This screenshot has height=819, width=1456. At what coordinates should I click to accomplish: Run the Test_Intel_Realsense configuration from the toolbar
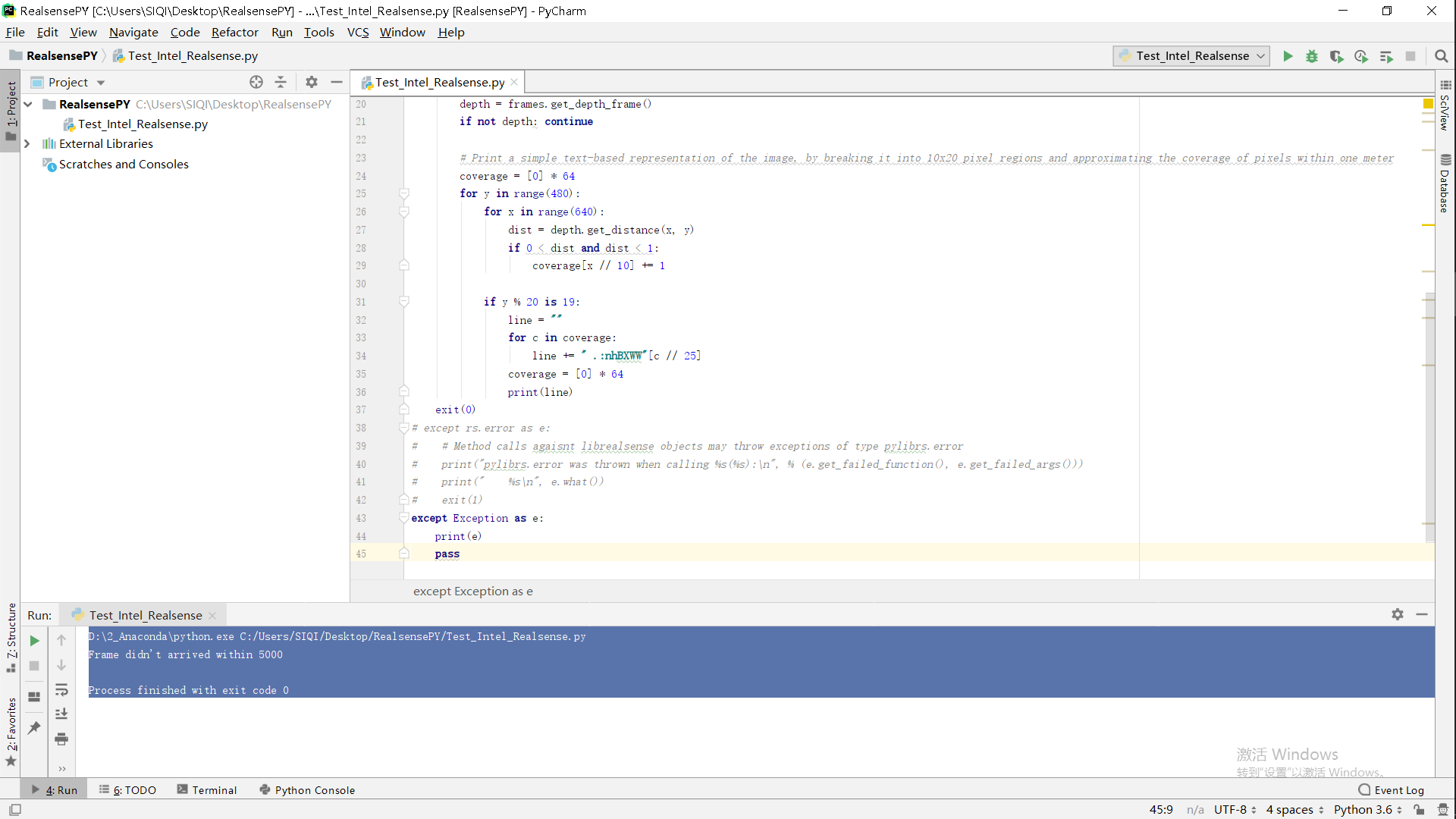[1288, 56]
